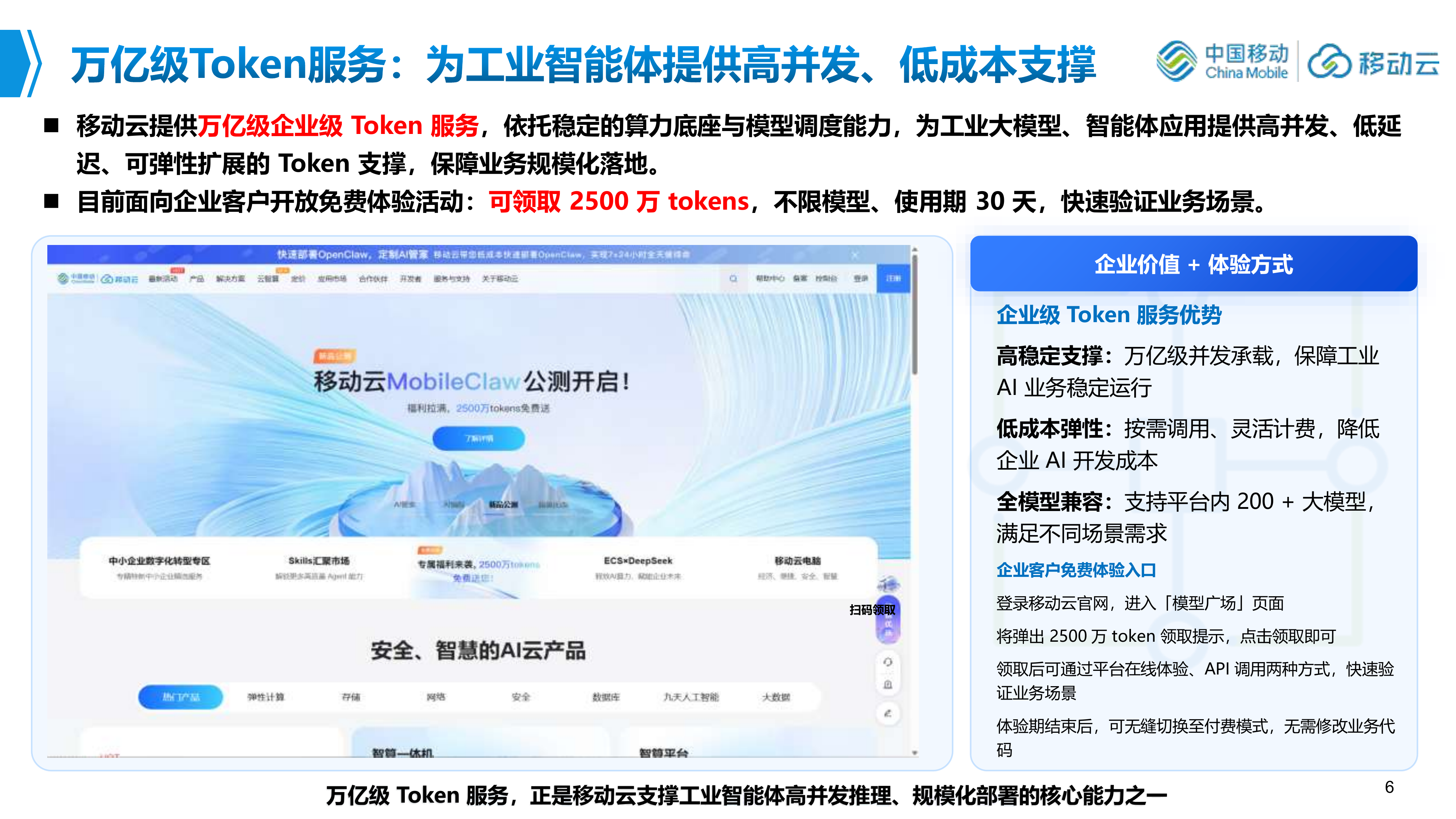Image resolution: width=1456 pixels, height=819 pixels.
Task: Select 九天人工智能 category tab
Action: coord(691,697)
